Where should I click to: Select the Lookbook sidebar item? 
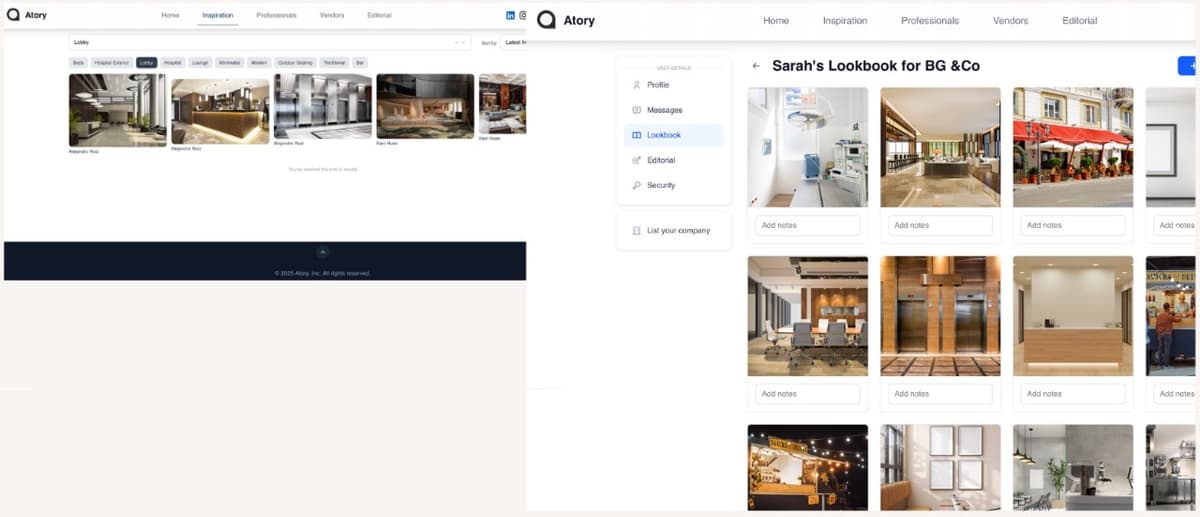[x=663, y=135]
